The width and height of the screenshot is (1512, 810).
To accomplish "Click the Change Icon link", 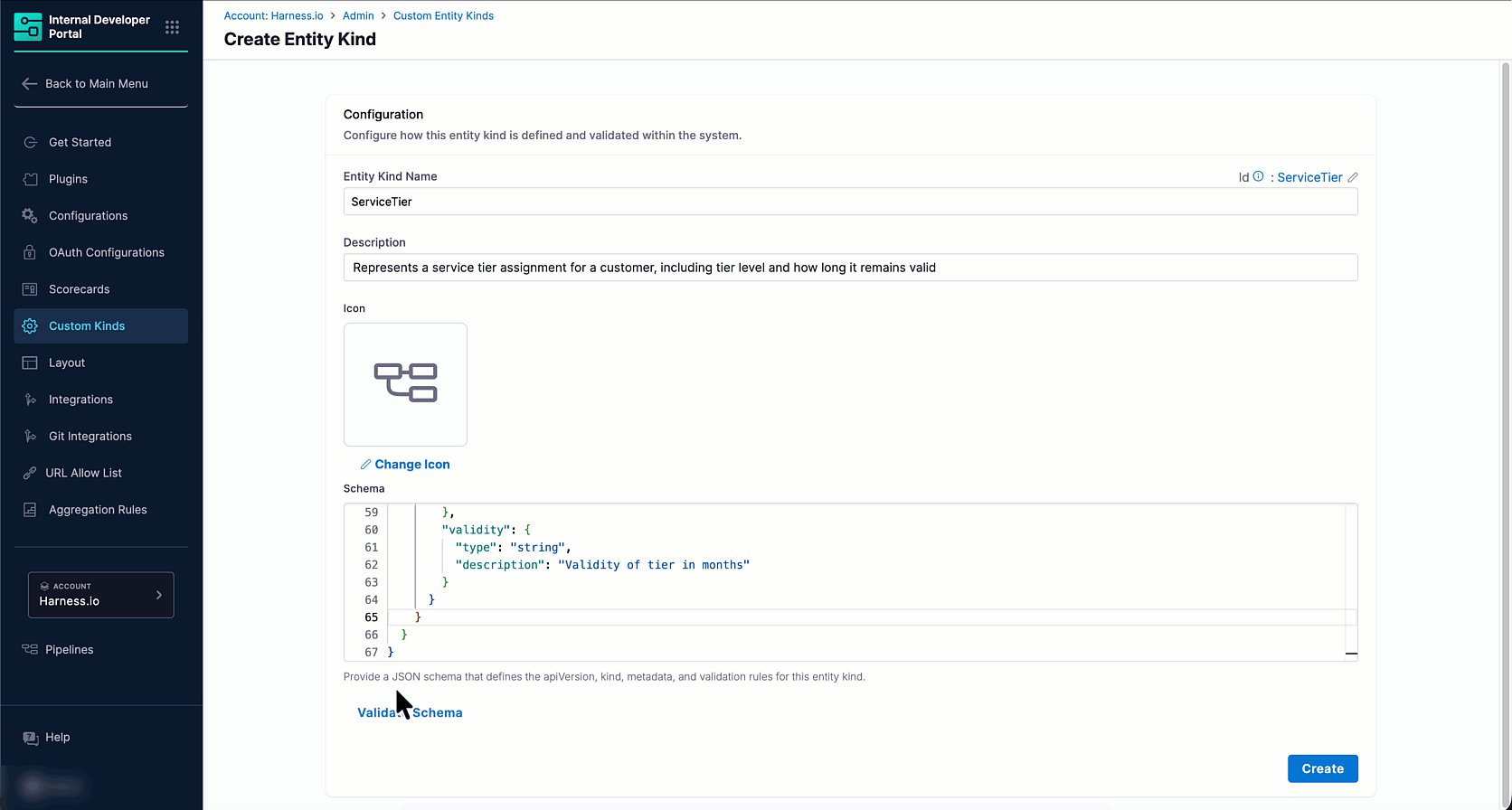I will (x=411, y=465).
